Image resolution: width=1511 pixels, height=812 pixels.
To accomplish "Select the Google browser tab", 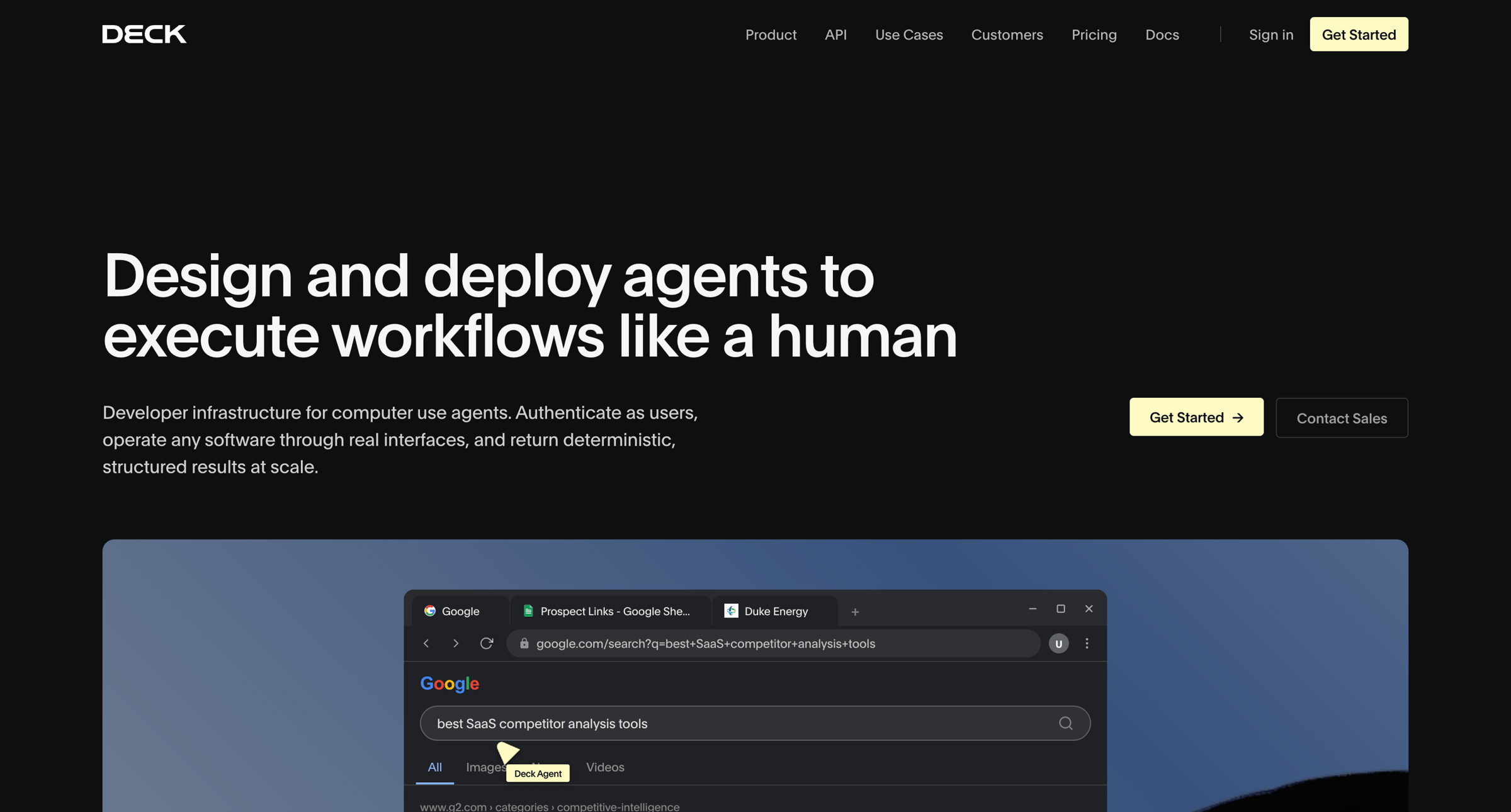I will (460, 611).
